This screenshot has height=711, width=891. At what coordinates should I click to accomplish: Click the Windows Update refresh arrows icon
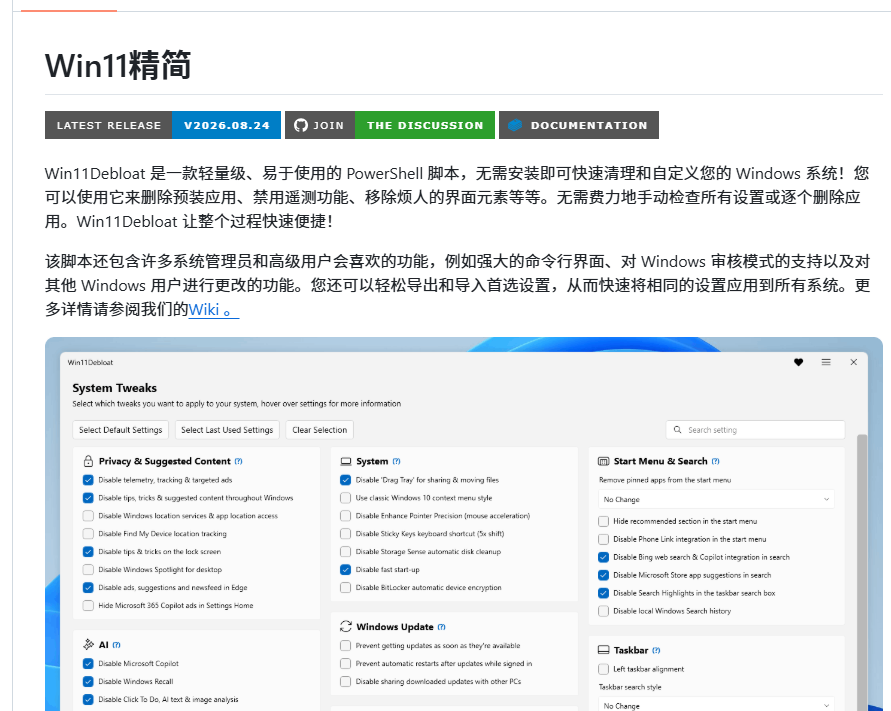(345, 626)
